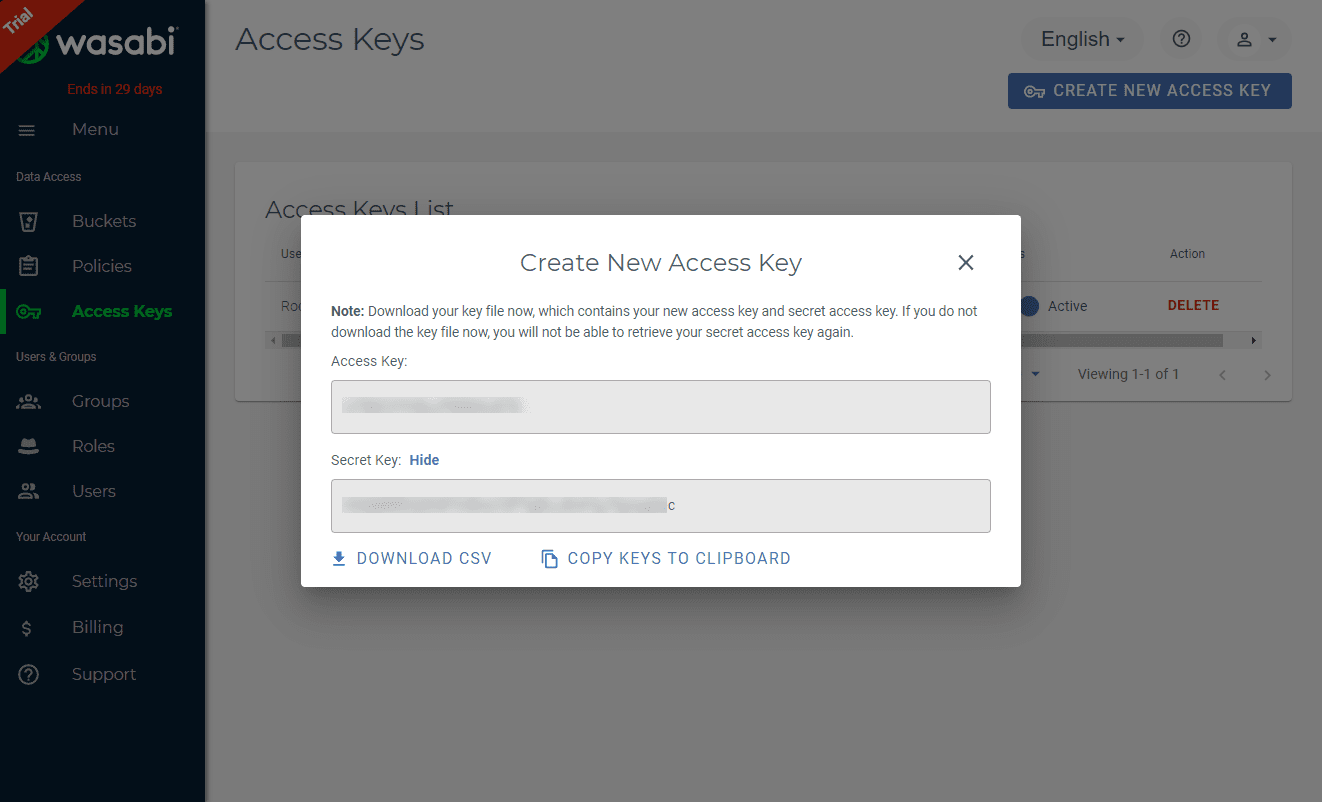The height and width of the screenshot is (802, 1322).
Task: Open the English language dropdown
Action: click(x=1082, y=39)
